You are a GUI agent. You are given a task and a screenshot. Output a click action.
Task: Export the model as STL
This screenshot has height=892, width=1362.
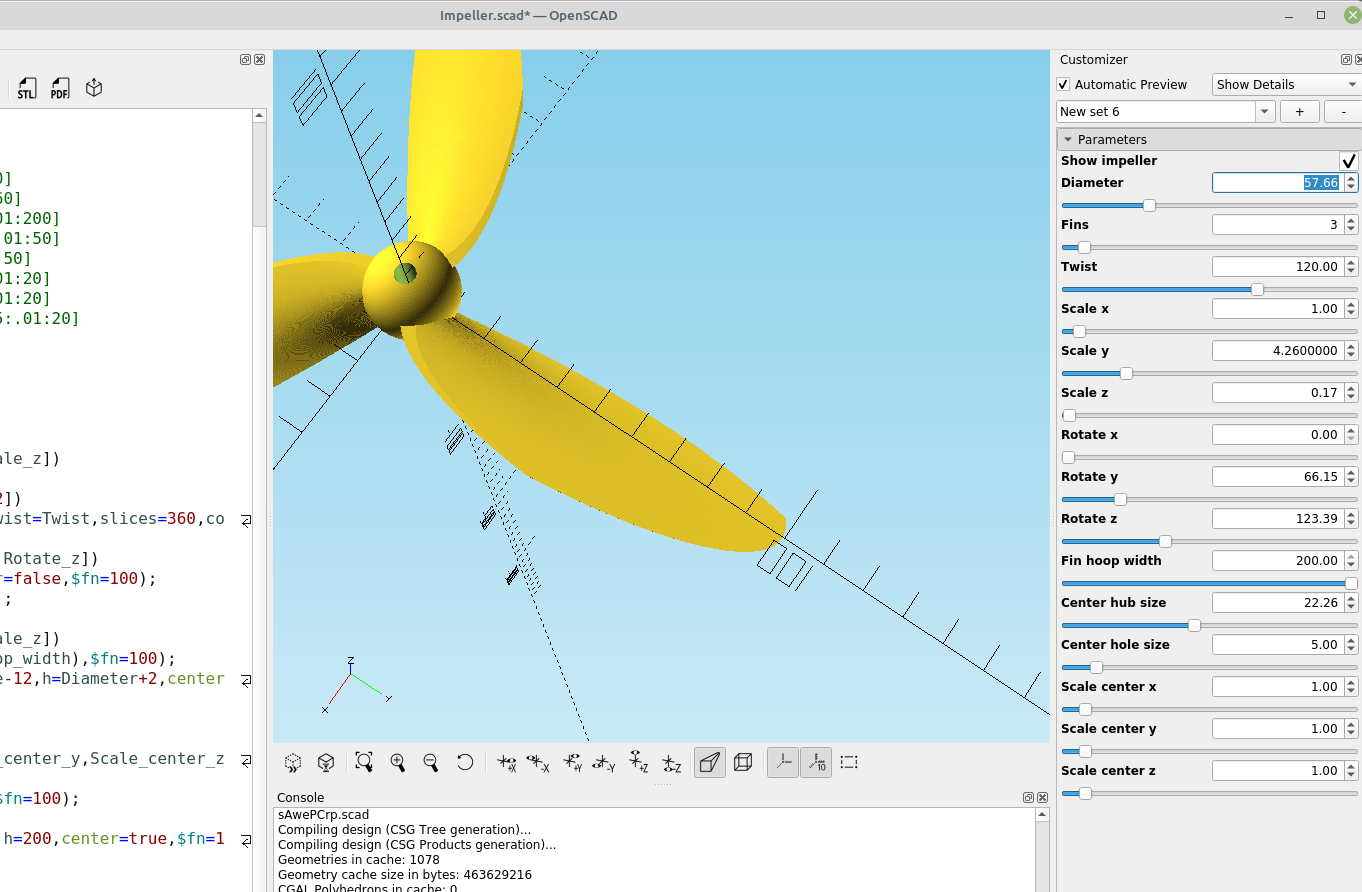[x=26, y=88]
